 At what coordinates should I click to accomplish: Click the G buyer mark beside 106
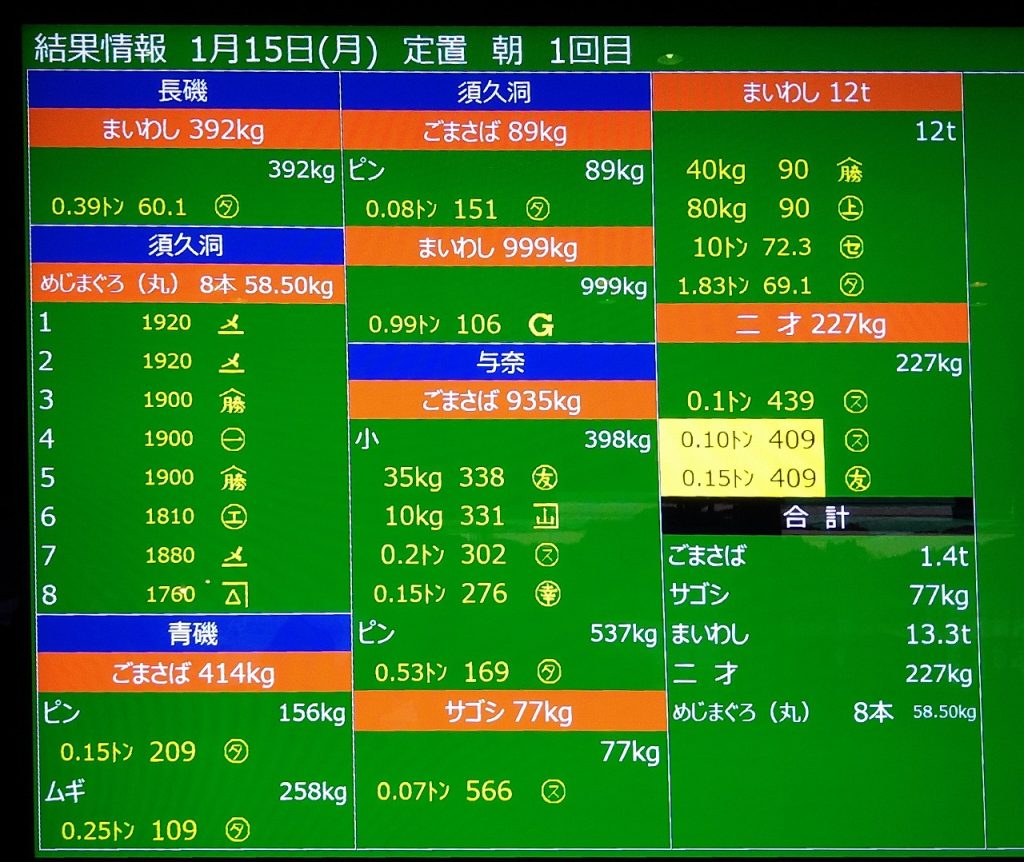(541, 325)
